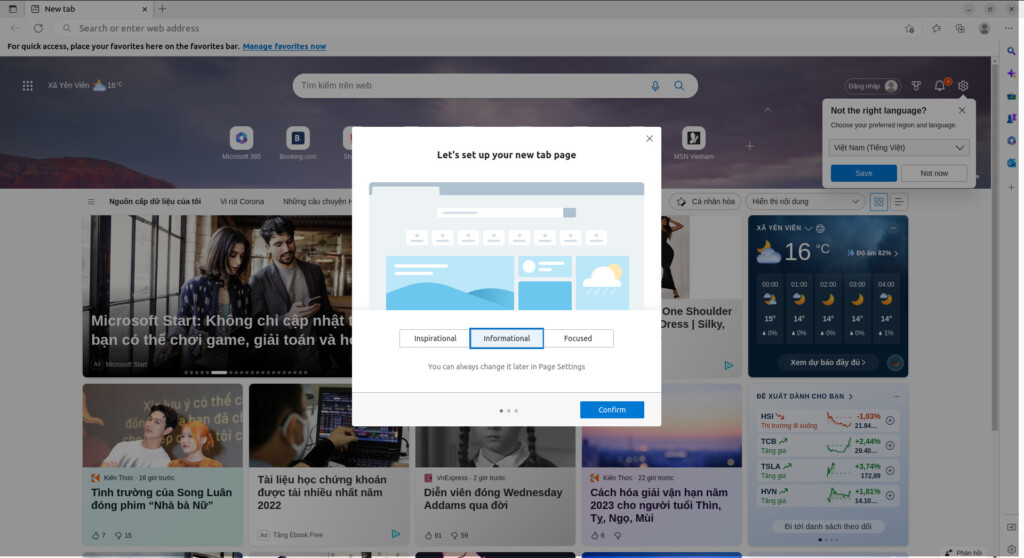Choose the Informational layout option
This screenshot has height=558, width=1024.
pyautogui.click(x=507, y=338)
